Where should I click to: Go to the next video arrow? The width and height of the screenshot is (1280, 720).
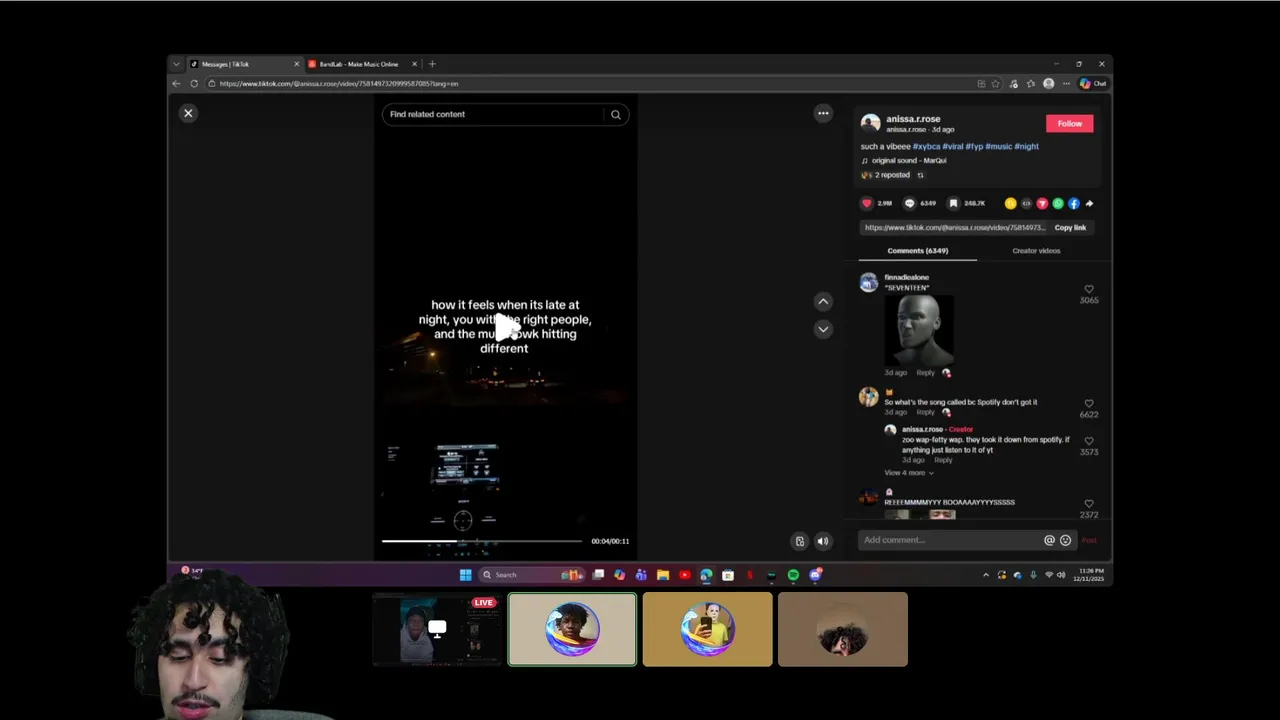(x=823, y=328)
